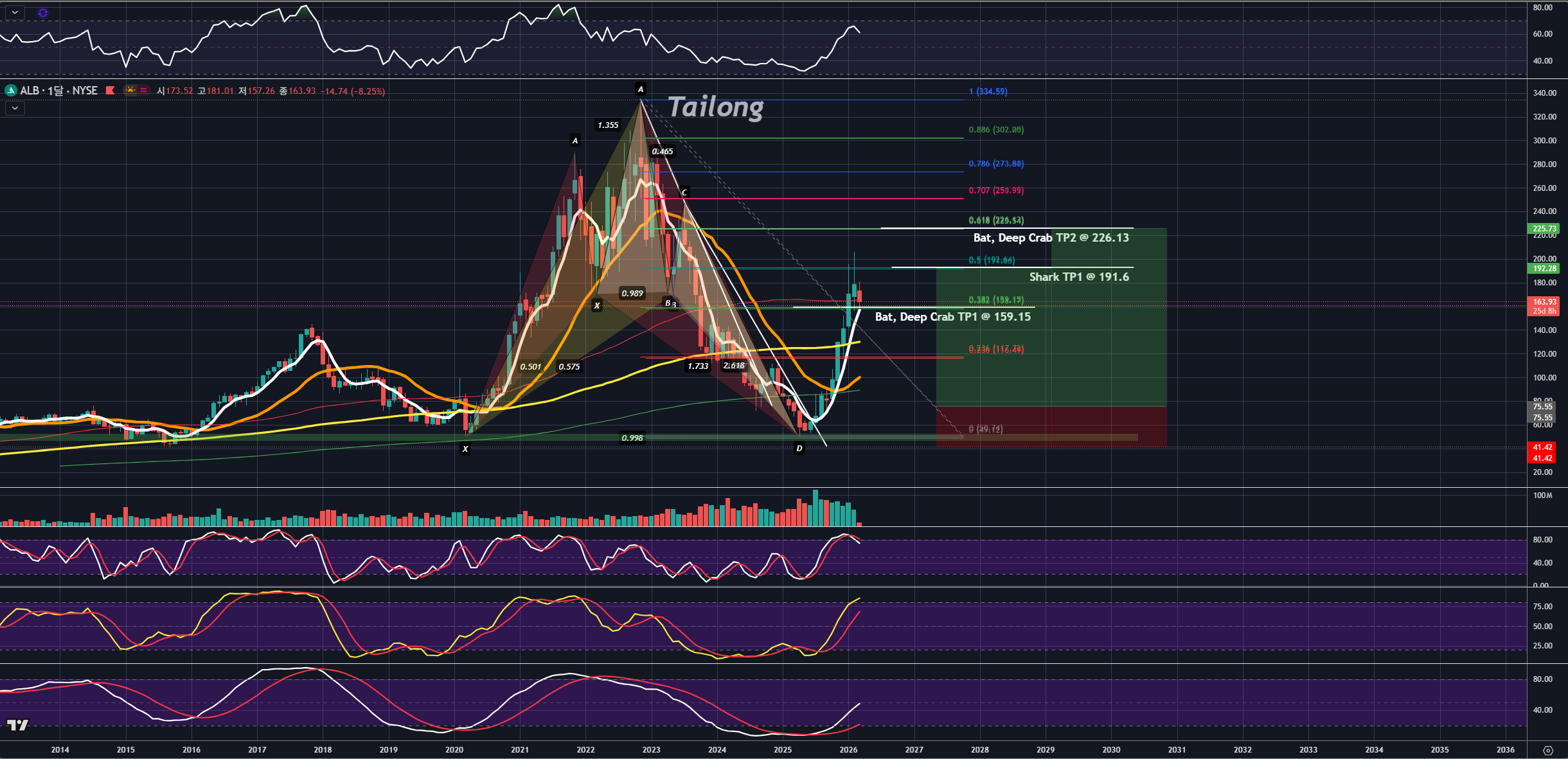The width and height of the screenshot is (1568, 759).
Task: Click the Tailong watermark text on chart
Action: pos(716,107)
